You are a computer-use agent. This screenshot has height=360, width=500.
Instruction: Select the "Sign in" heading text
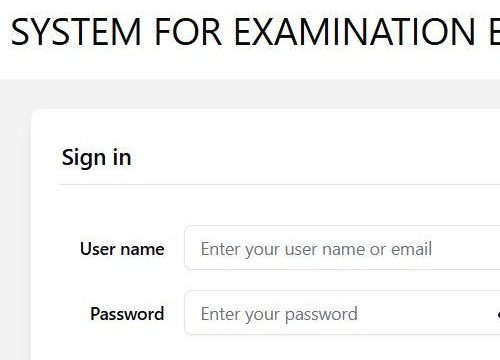coord(96,158)
